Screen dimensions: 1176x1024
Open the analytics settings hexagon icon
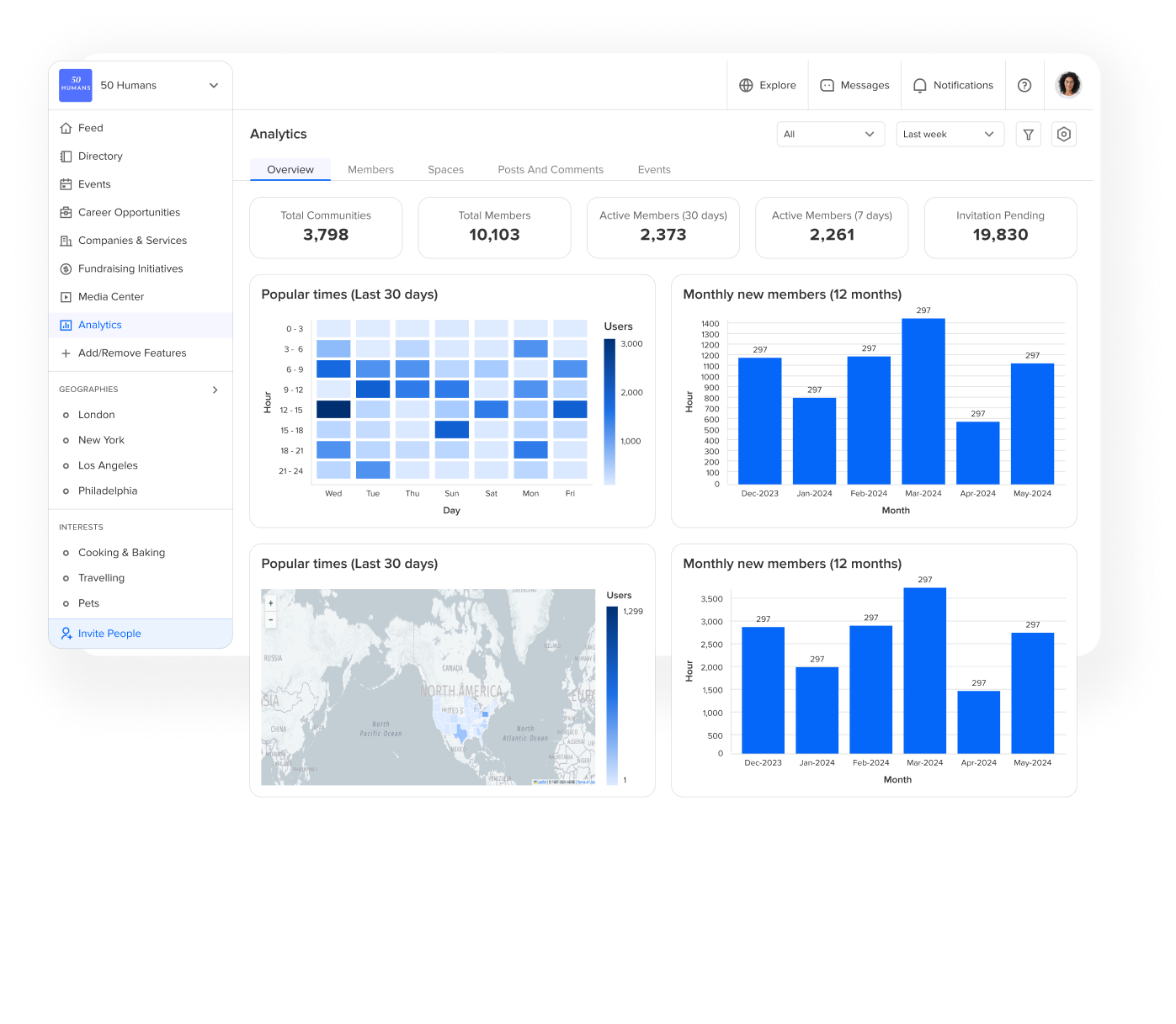tap(1064, 134)
